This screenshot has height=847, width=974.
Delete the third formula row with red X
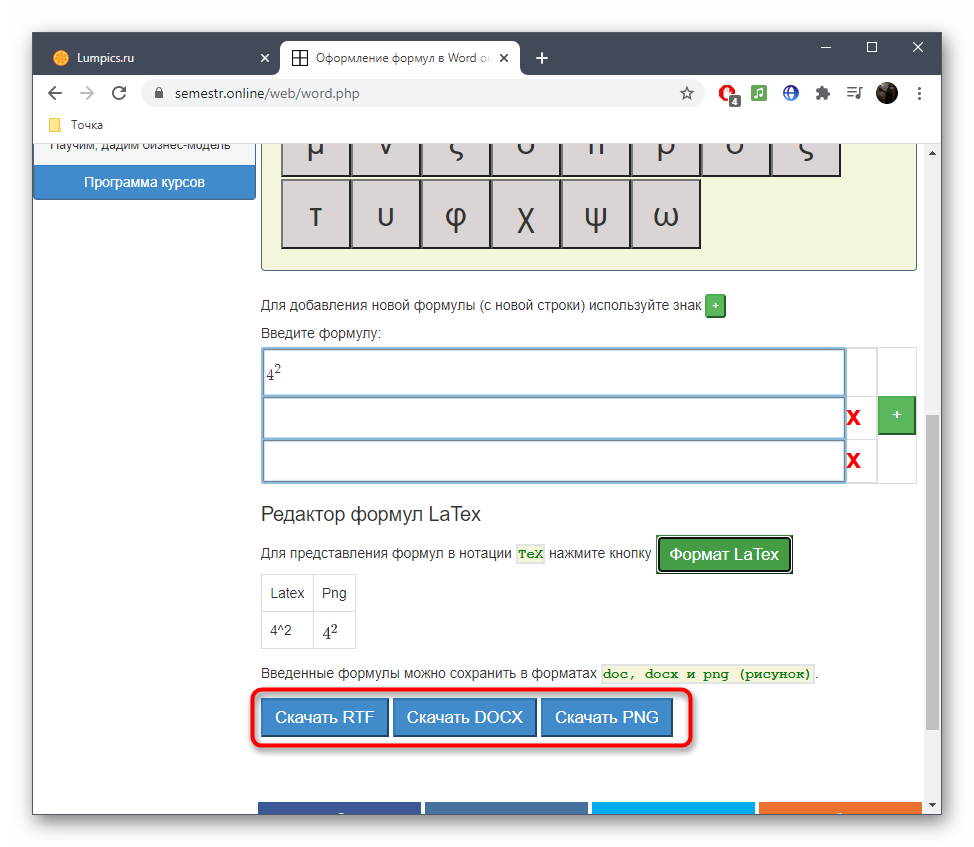click(x=853, y=460)
